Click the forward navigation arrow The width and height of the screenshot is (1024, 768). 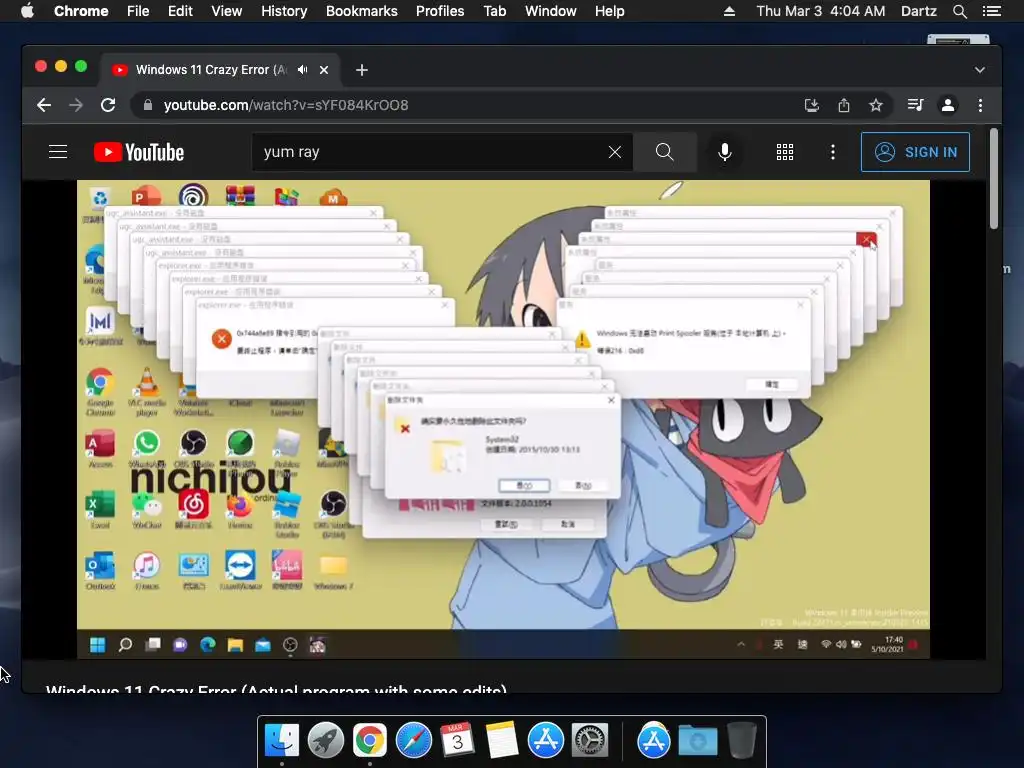tap(76, 105)
